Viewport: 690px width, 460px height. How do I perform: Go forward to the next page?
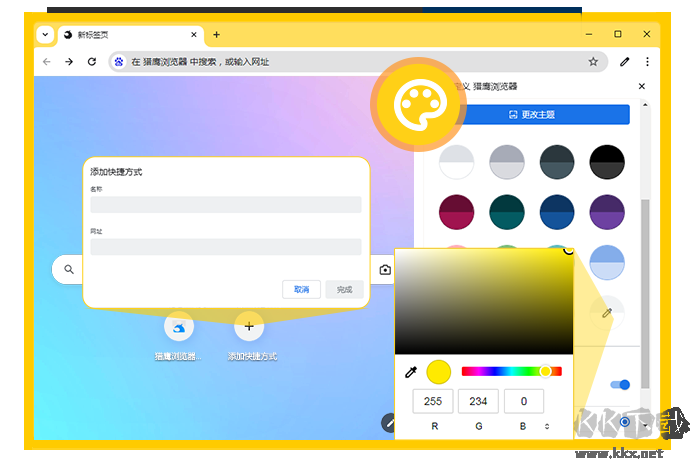69,62
